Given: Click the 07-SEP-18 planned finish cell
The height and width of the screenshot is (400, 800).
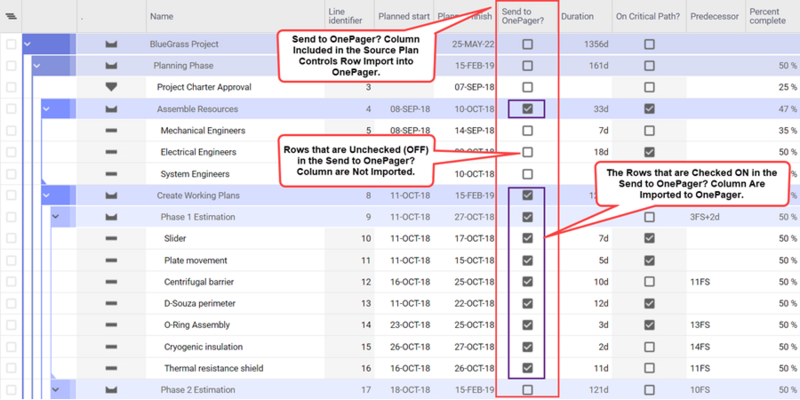Looking at the screenshot, I should (x=474, y=87).
